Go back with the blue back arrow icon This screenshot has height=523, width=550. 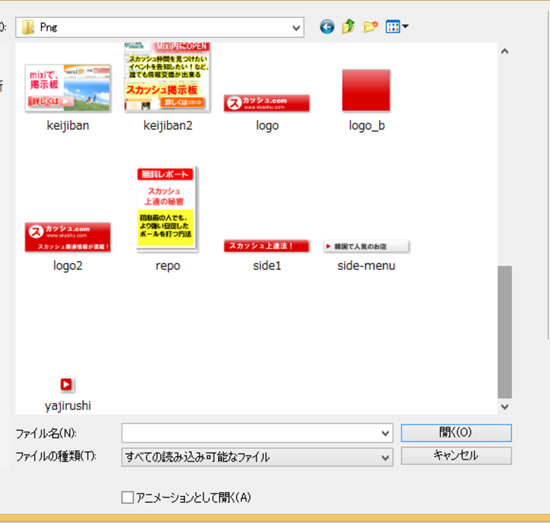pyautogui.click(x=327, y=27)
